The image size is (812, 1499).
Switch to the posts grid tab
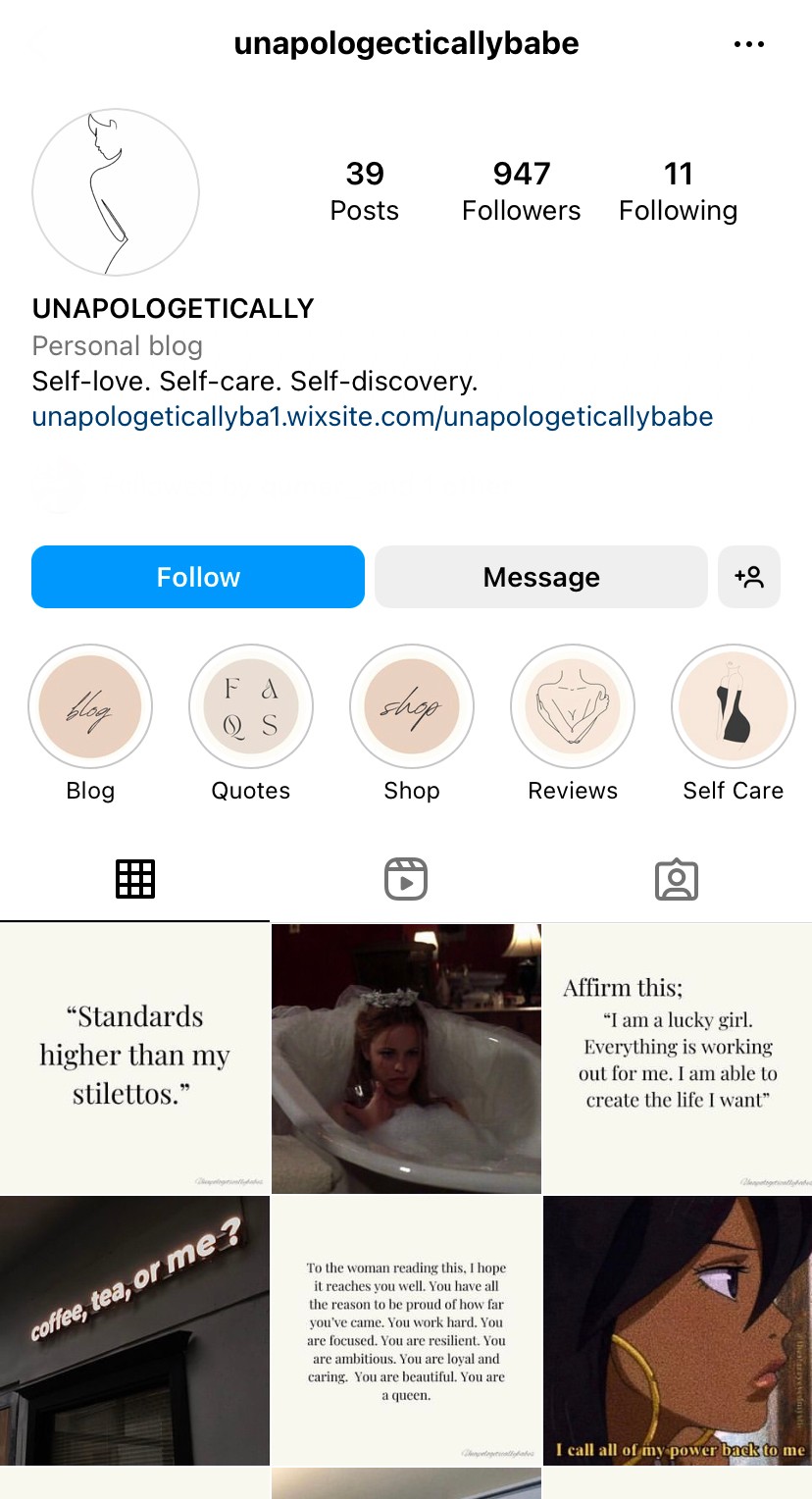[135, 879]
